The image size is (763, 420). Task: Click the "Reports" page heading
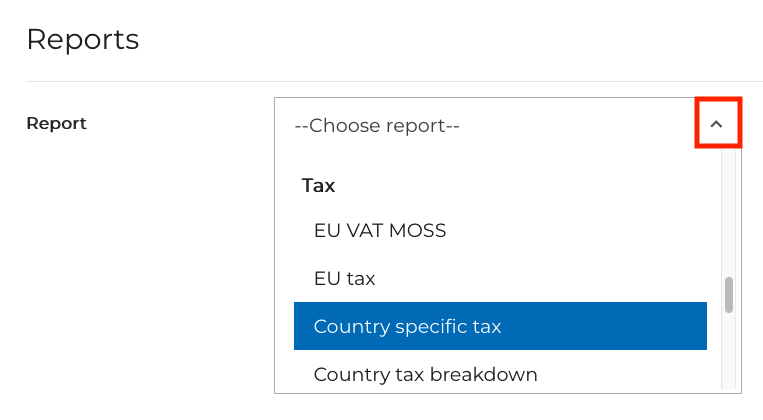(x=82, y=40)
